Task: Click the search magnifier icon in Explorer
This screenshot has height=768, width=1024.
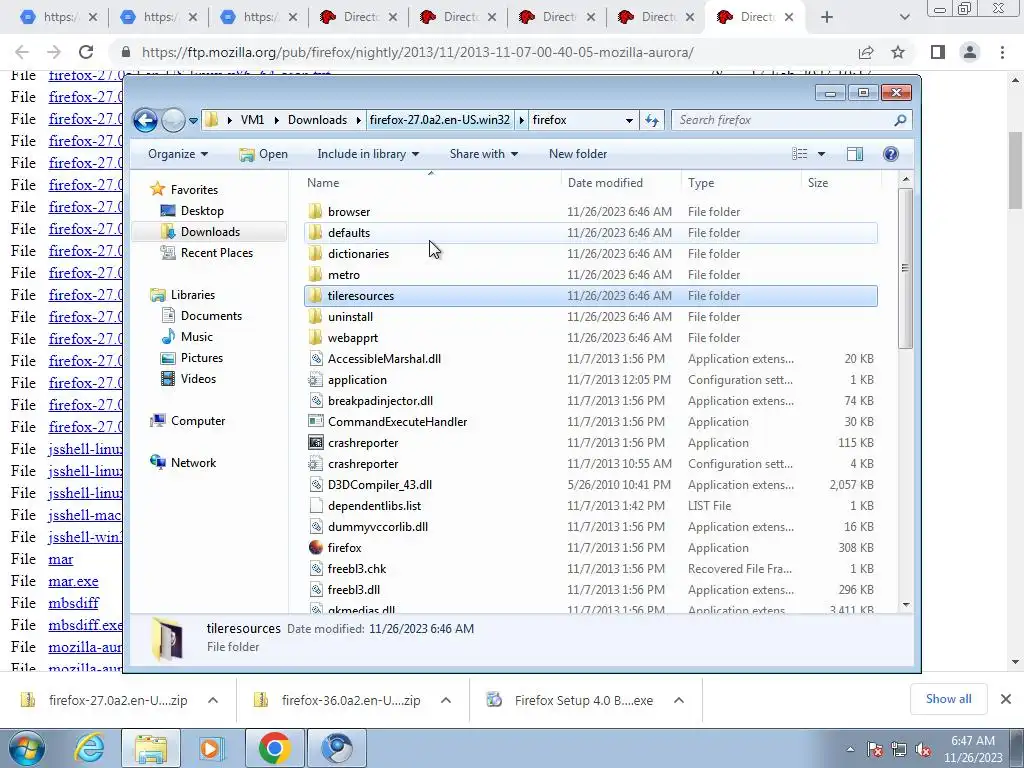Action: [x=900, y=120]
